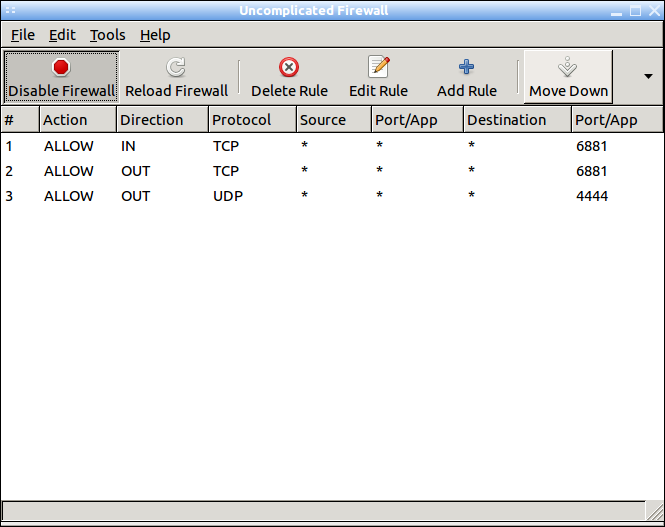
Task: Open the Edit menu
Action: pos(62,35)
